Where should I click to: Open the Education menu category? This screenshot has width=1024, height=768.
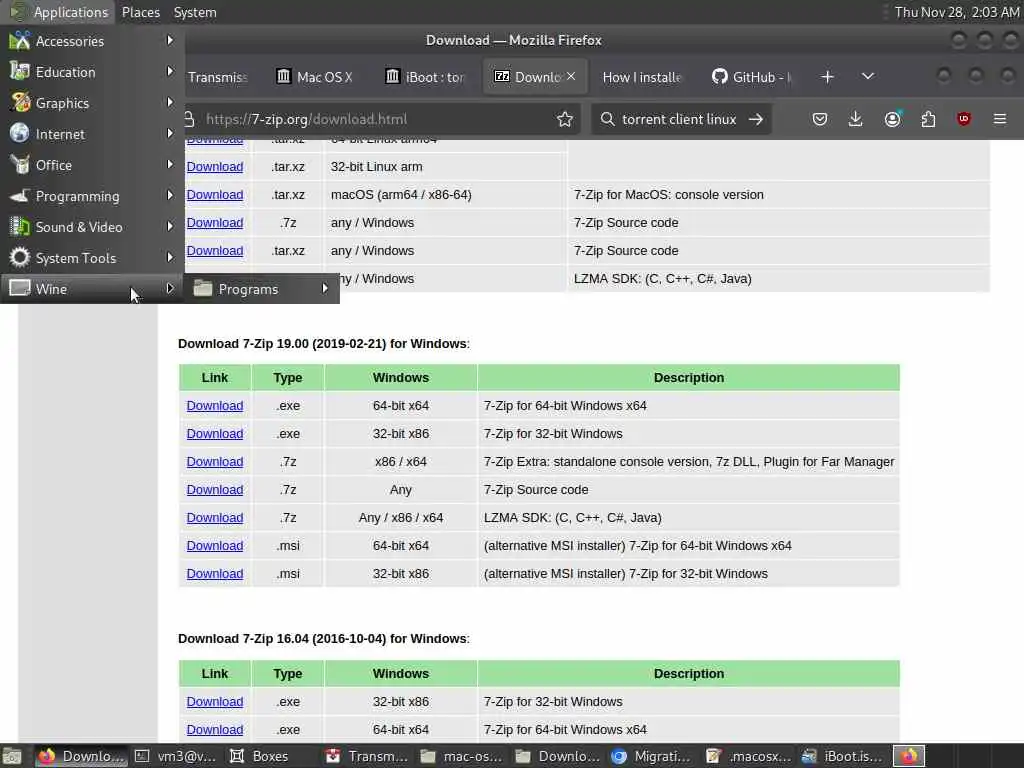tap(92, 72)
